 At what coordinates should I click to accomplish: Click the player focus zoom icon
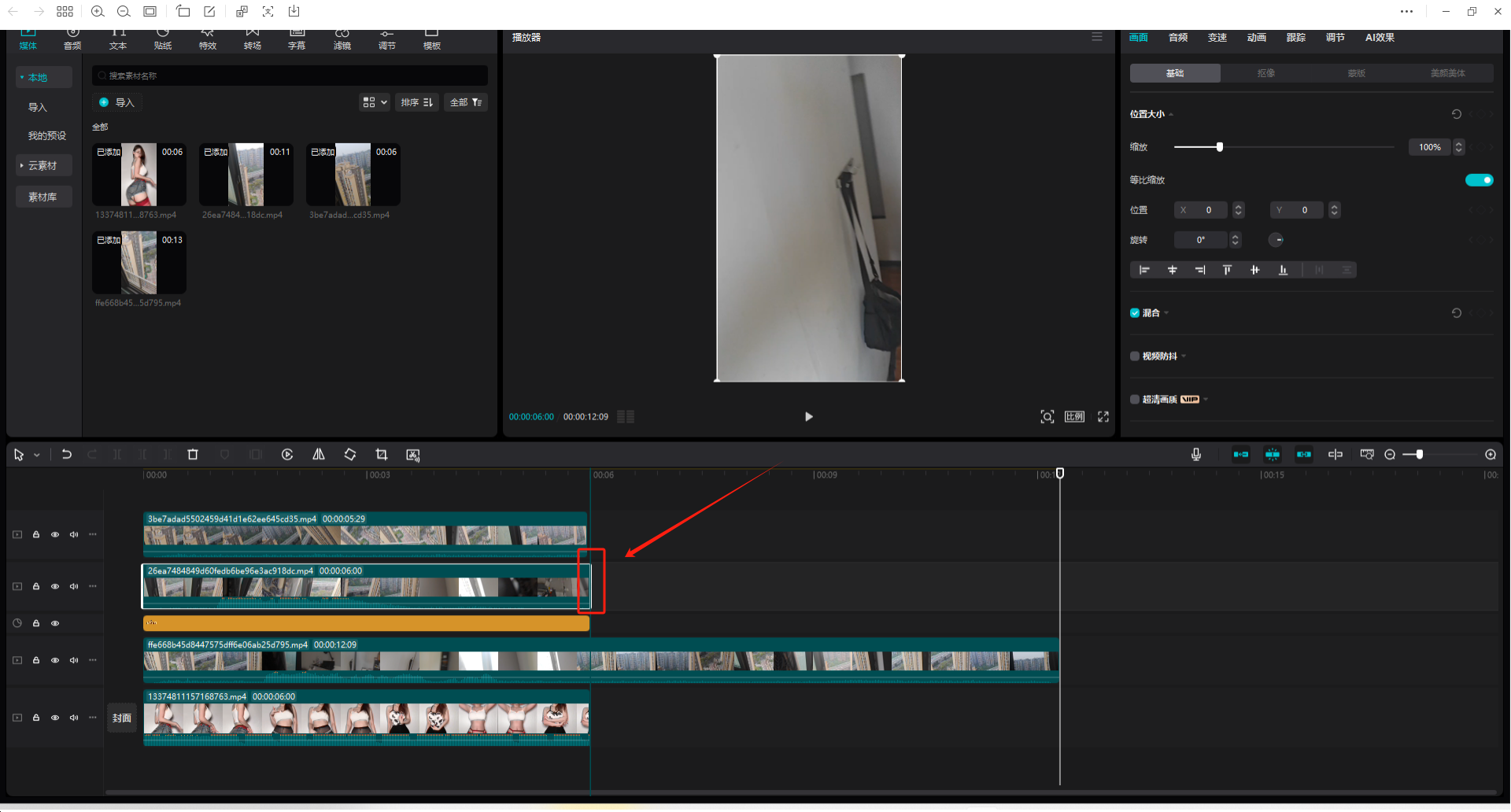point(1047,417)
